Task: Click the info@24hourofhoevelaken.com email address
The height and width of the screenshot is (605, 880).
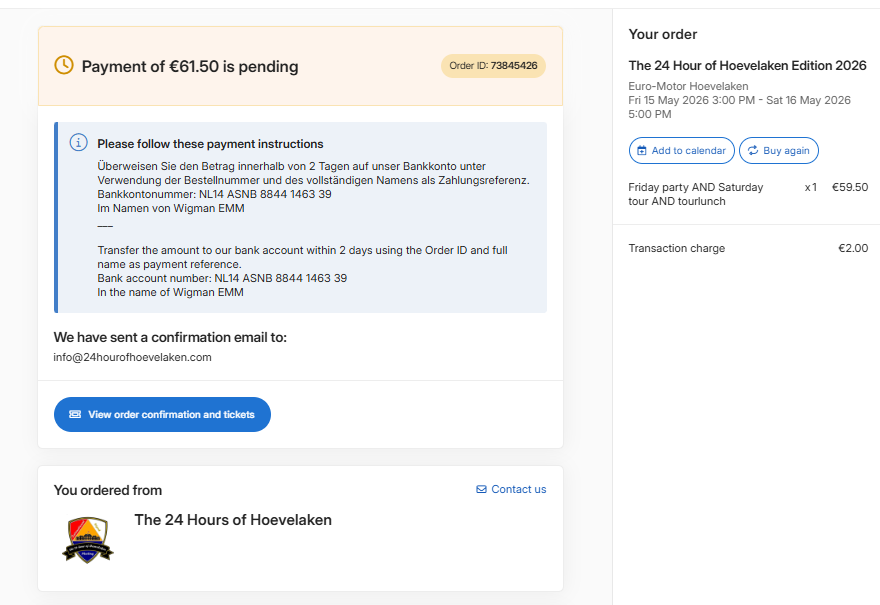Action: tap(132, 357)
